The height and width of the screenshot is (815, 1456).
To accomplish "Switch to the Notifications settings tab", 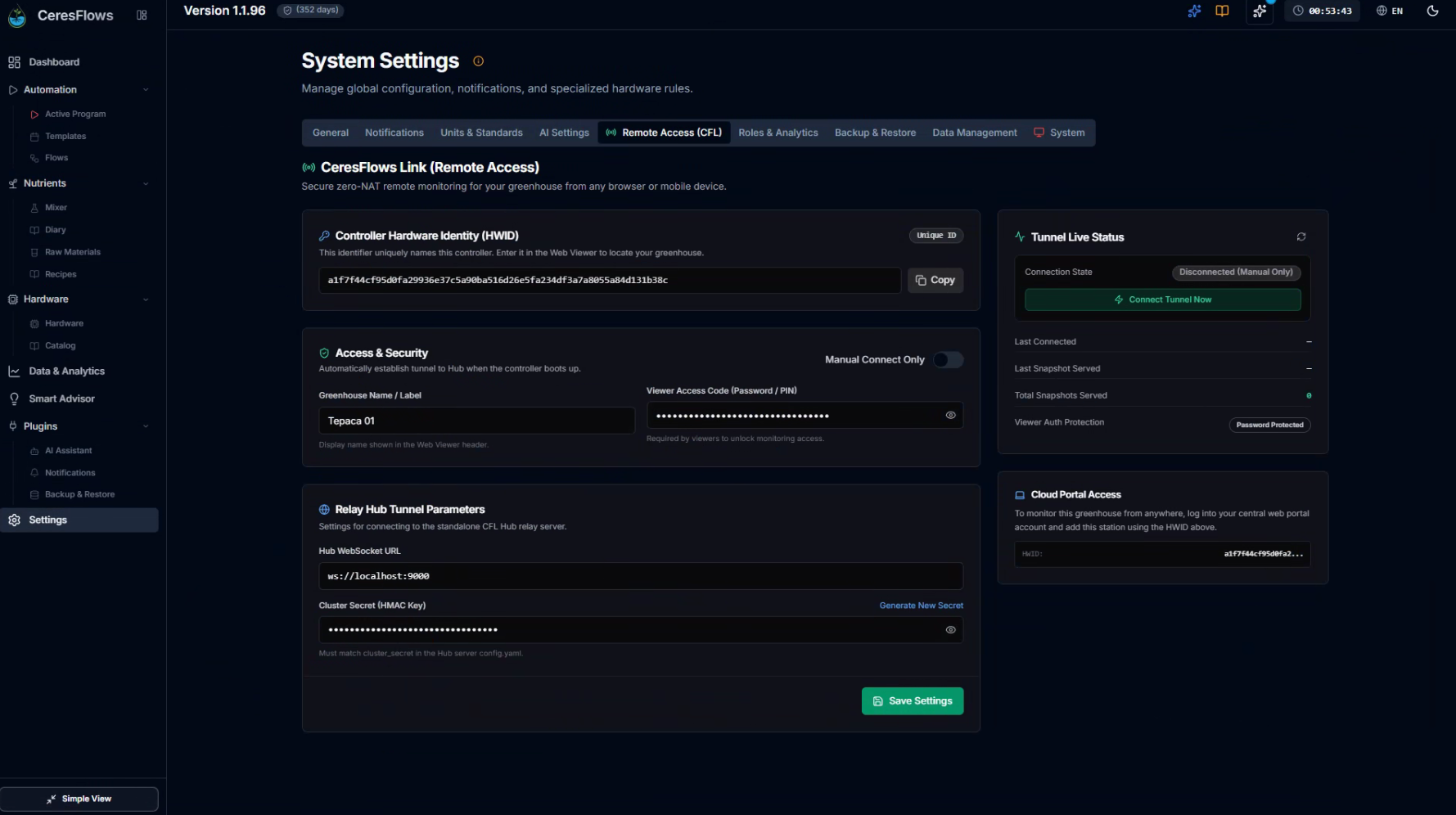I will pyautogui.click(x=394, y=133).
